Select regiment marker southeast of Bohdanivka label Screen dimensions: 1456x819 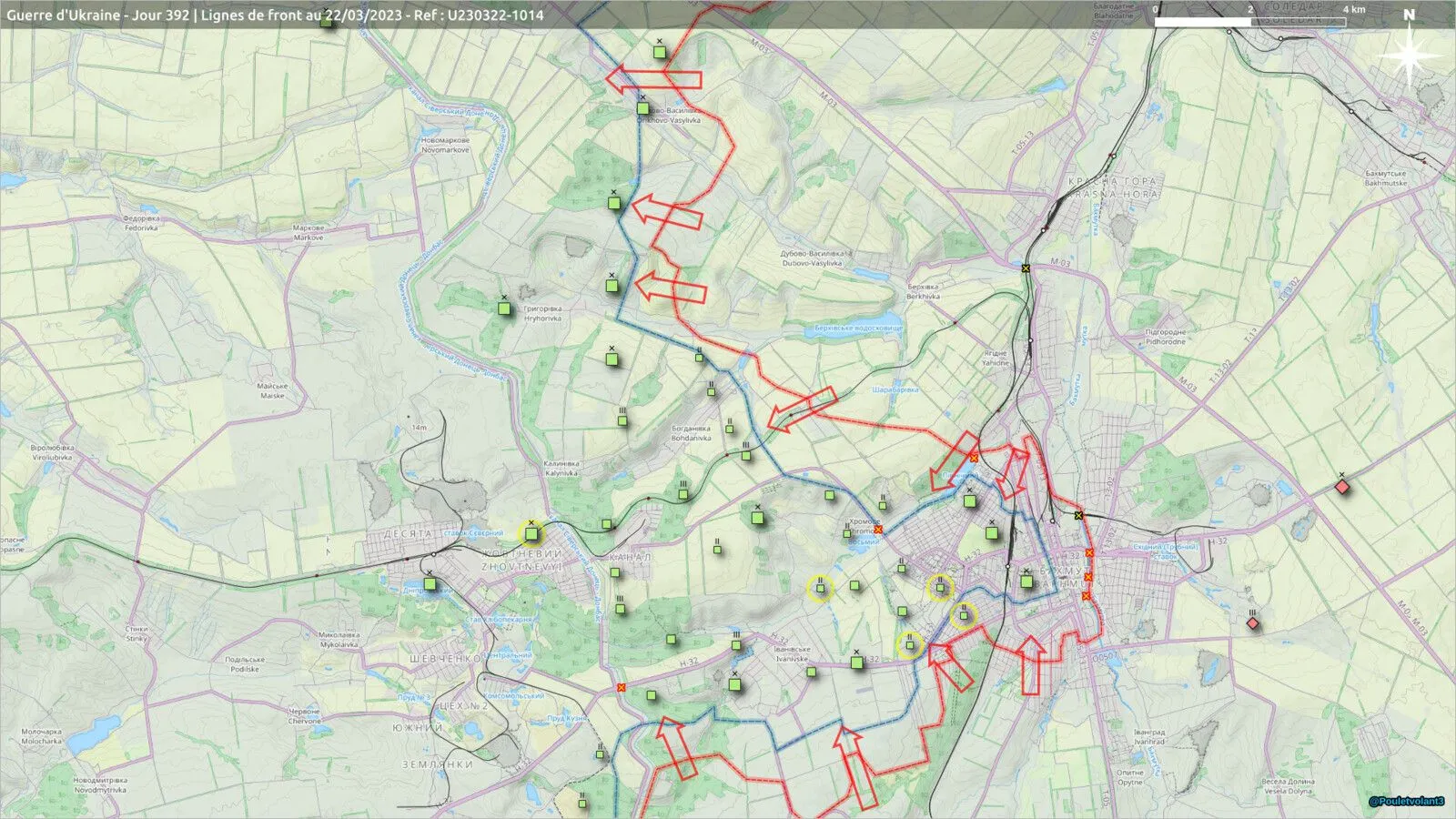[x=746, y=454]
